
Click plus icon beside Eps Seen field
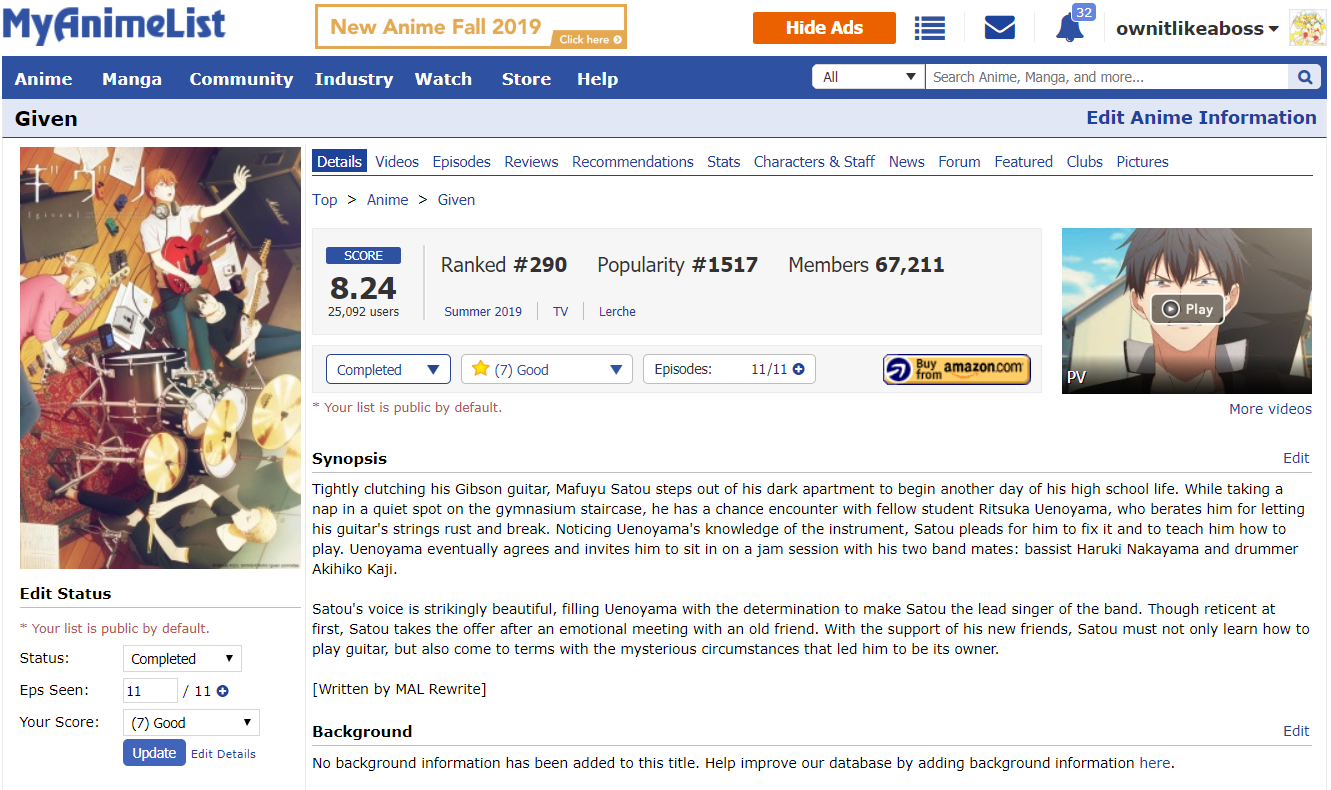coord(222,691)
